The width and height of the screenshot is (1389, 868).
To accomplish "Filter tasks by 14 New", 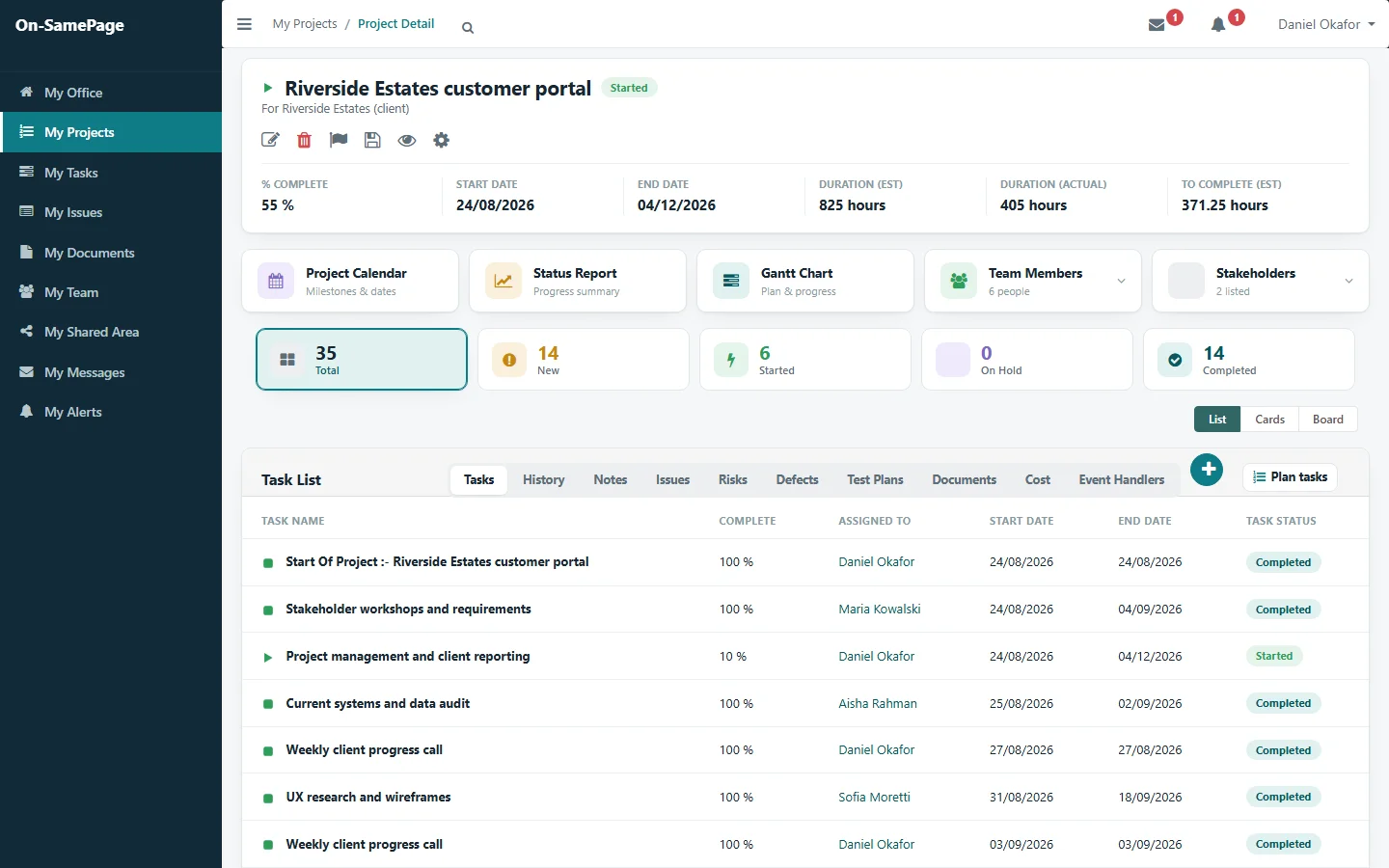I will (584, 360).
